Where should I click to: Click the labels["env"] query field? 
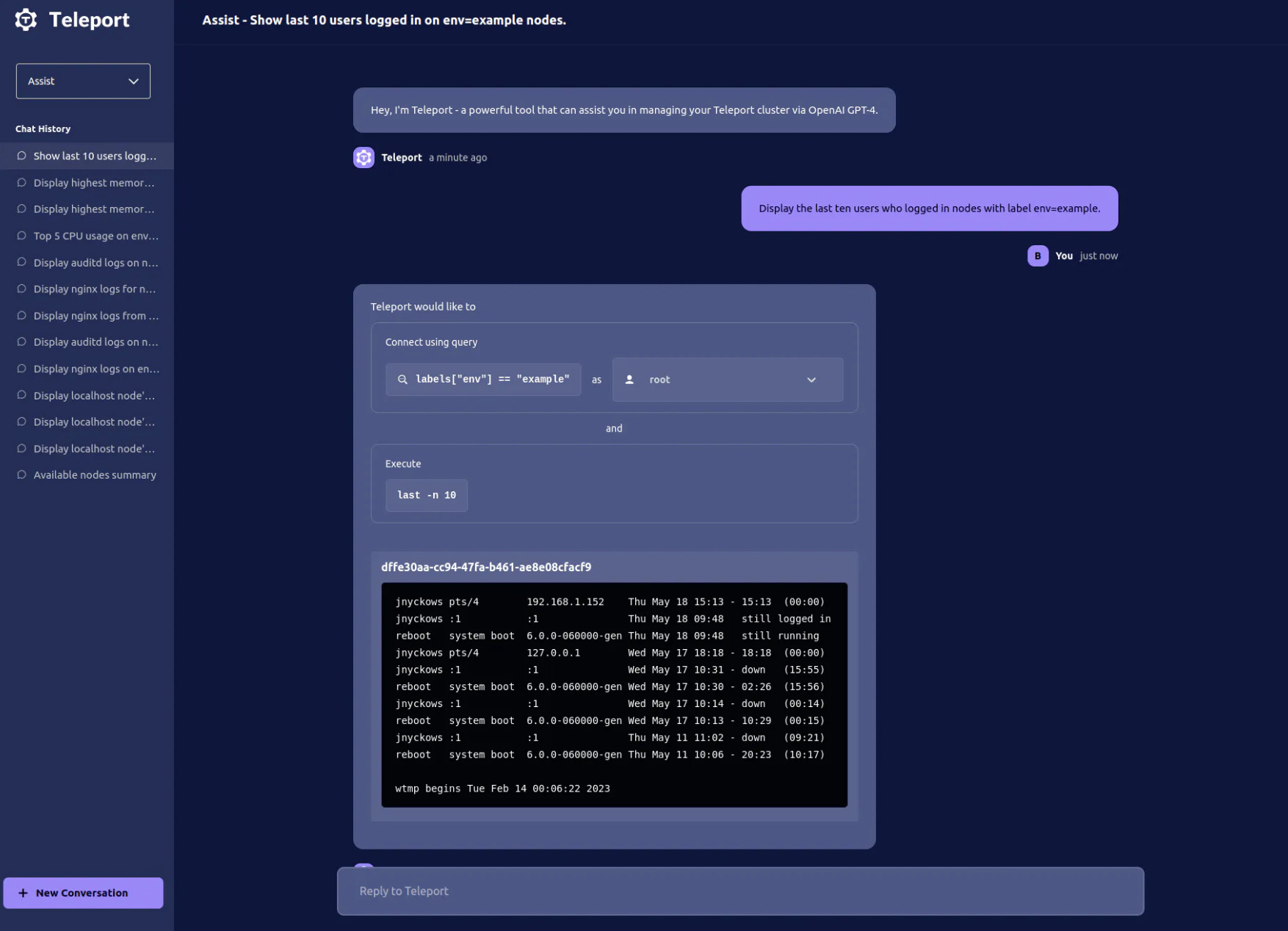(483, 380)
